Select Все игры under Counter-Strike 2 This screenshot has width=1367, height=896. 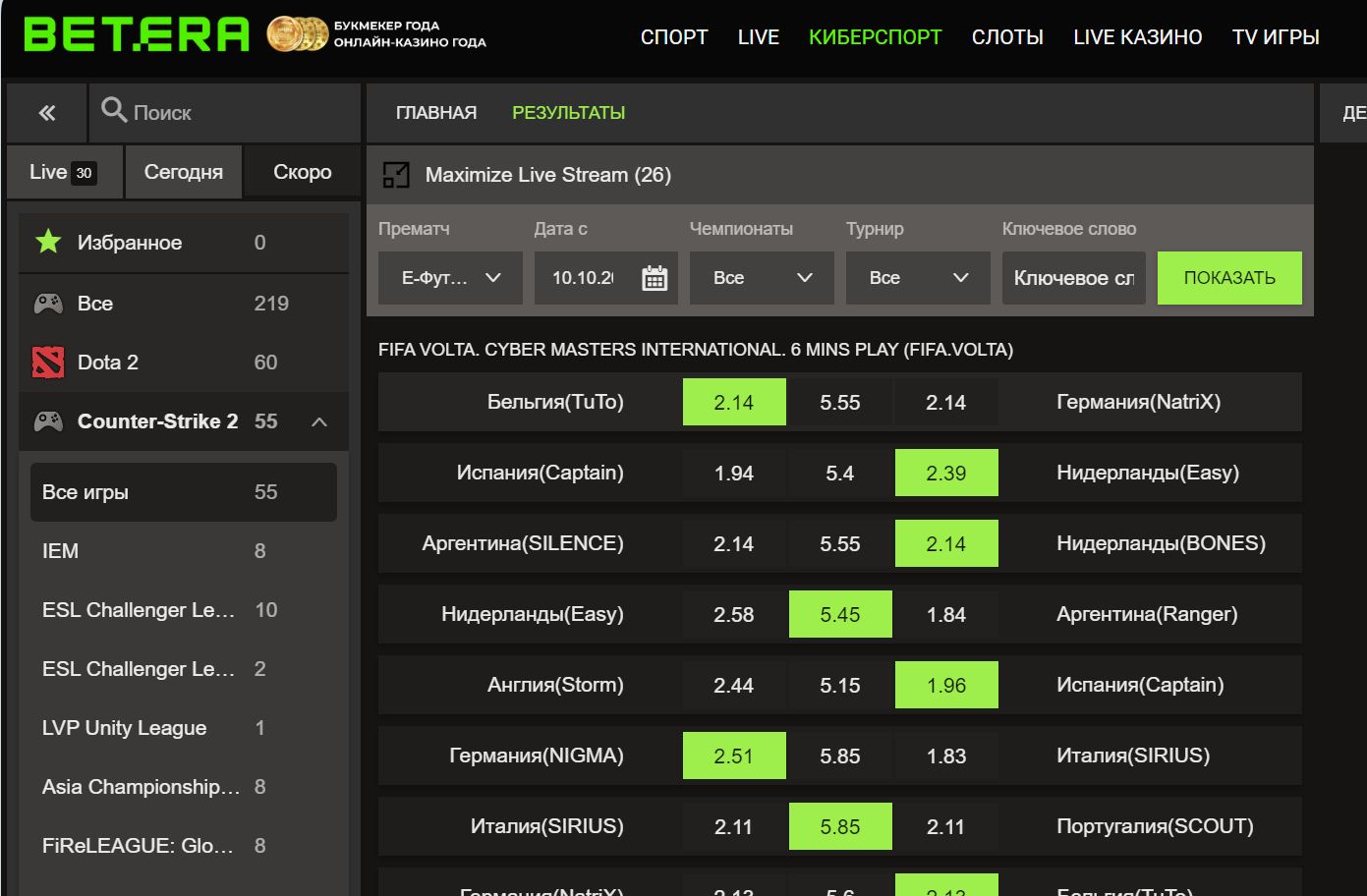184,492
